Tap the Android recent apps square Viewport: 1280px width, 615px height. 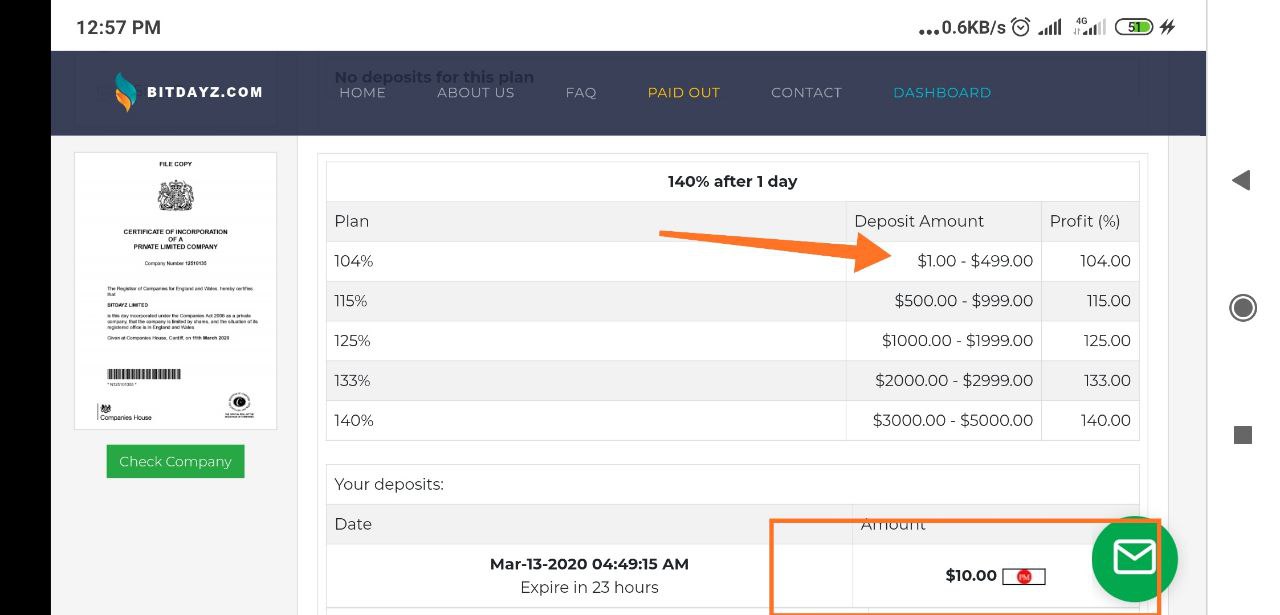[1243, 435]
